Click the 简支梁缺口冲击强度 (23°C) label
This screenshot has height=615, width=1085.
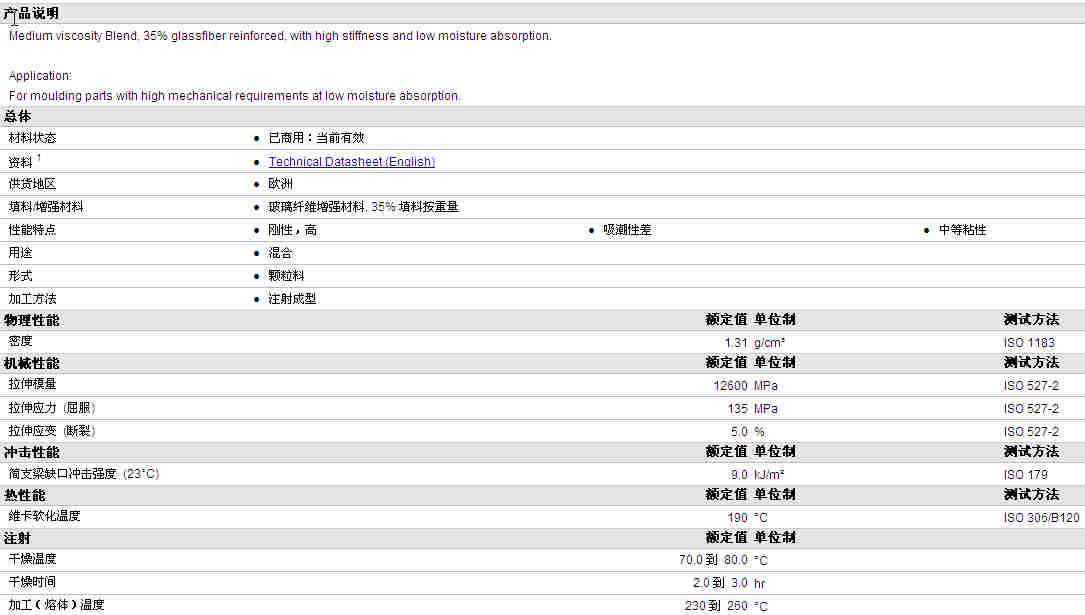click(84, 474)
